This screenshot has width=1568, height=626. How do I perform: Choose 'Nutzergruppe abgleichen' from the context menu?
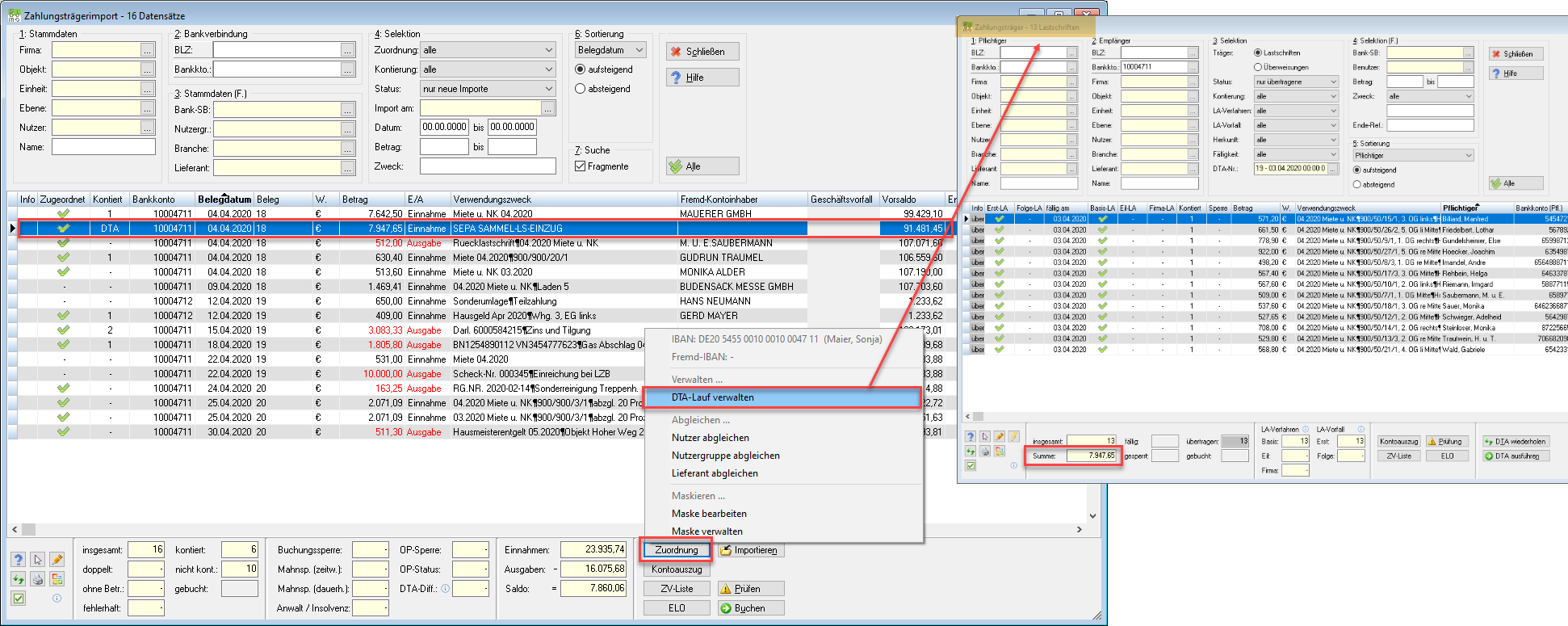(783, 456)
